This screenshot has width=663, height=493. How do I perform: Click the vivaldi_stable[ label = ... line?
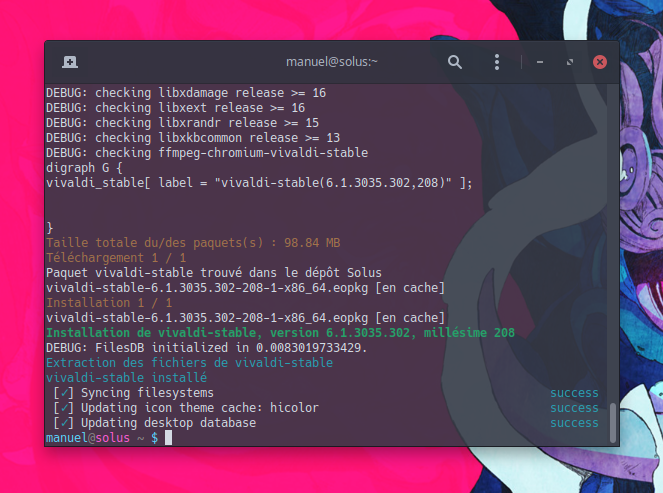coord(259,183)
